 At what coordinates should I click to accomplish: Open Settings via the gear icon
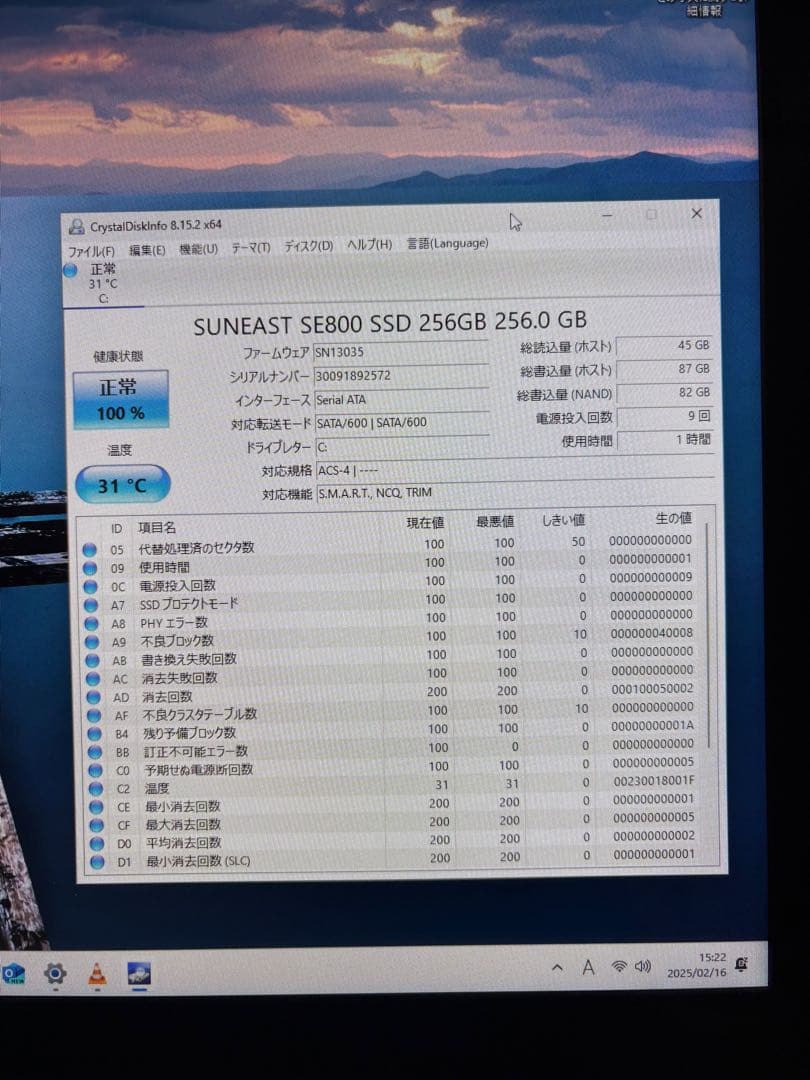(53, 971)
